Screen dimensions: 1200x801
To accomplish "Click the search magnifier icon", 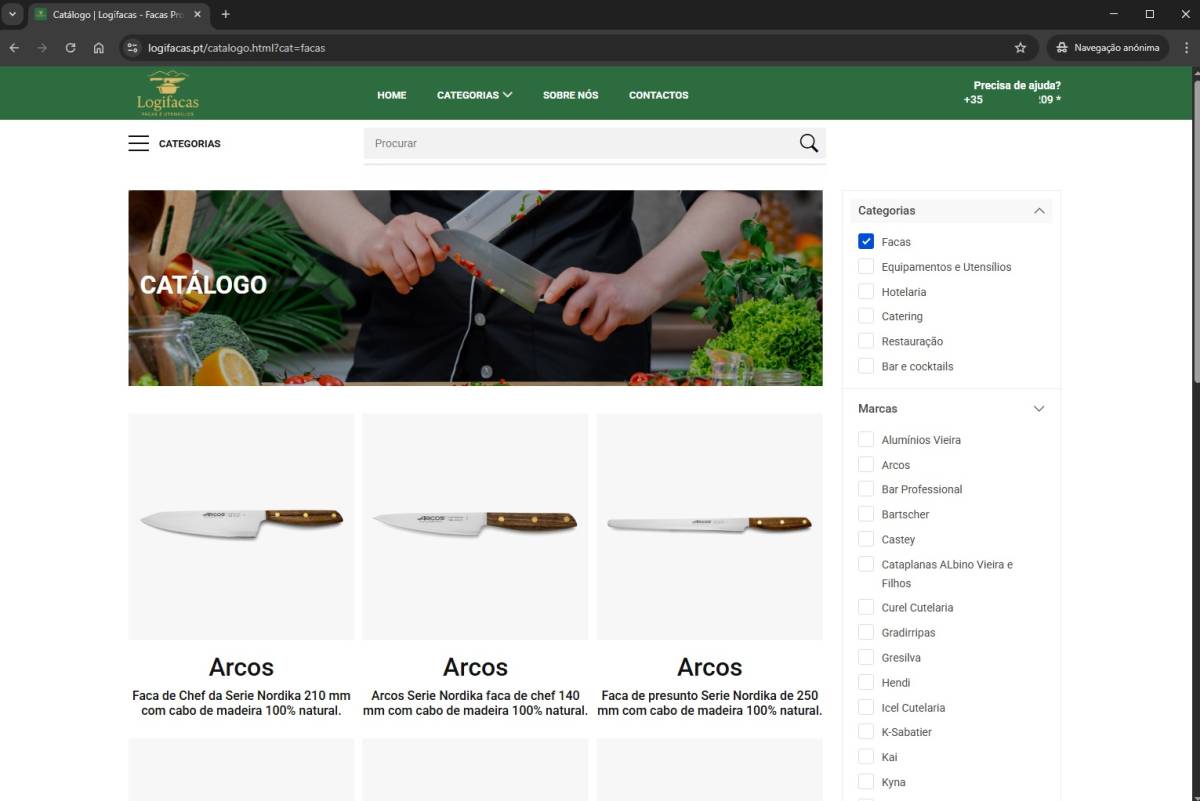I will pos(809,143).
